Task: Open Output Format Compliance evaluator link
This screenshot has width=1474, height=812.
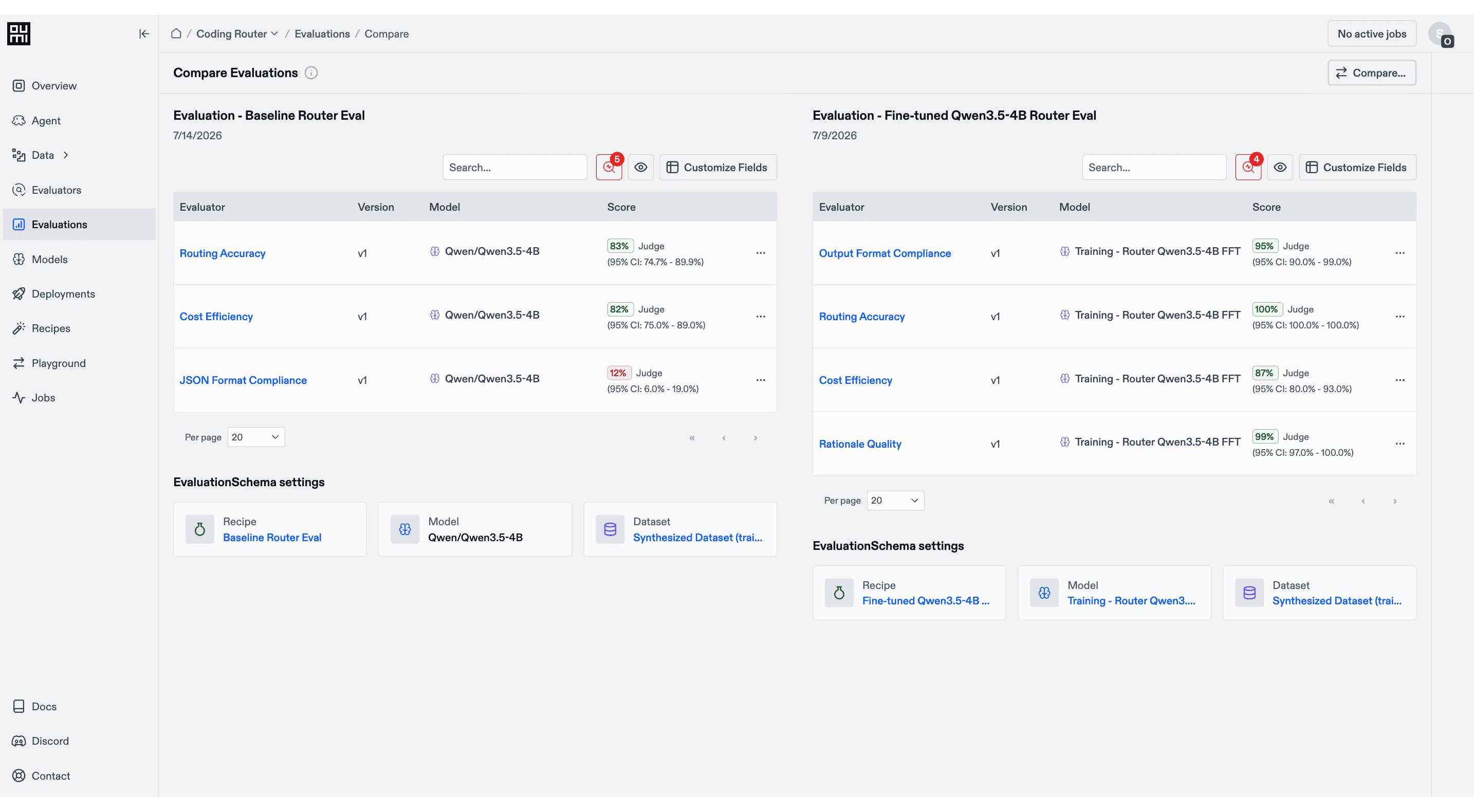Action: [885, 253]
